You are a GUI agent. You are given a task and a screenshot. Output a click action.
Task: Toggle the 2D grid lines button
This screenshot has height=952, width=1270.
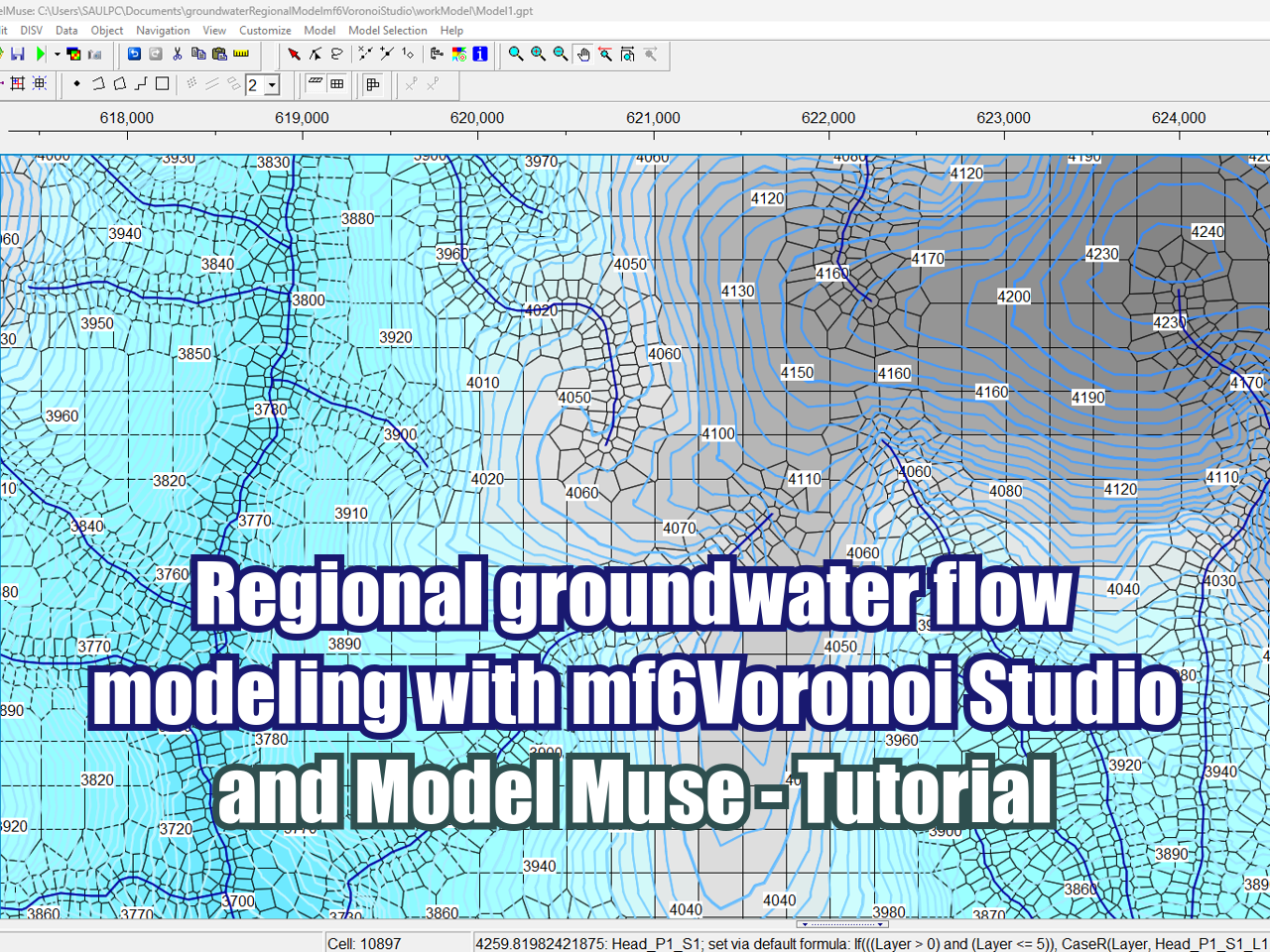316,84
